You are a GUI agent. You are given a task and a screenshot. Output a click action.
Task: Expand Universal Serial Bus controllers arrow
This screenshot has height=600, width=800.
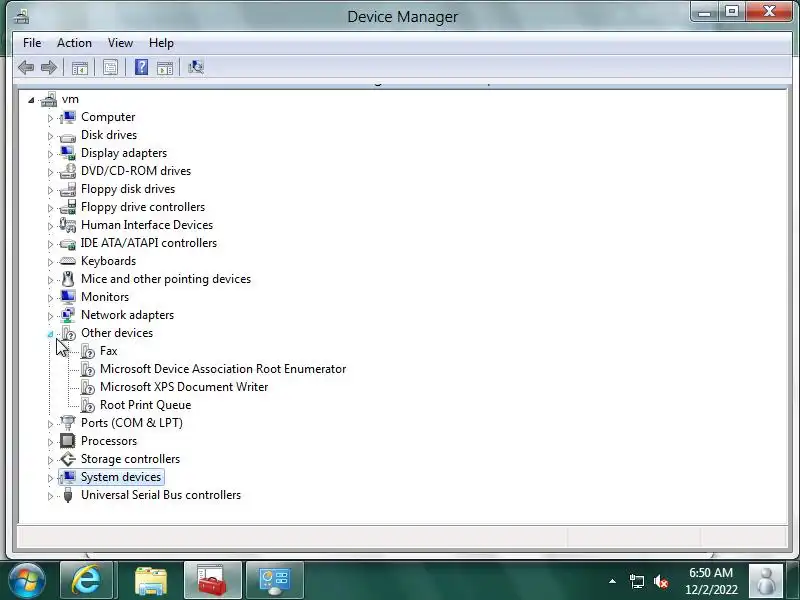coord(50,496)
